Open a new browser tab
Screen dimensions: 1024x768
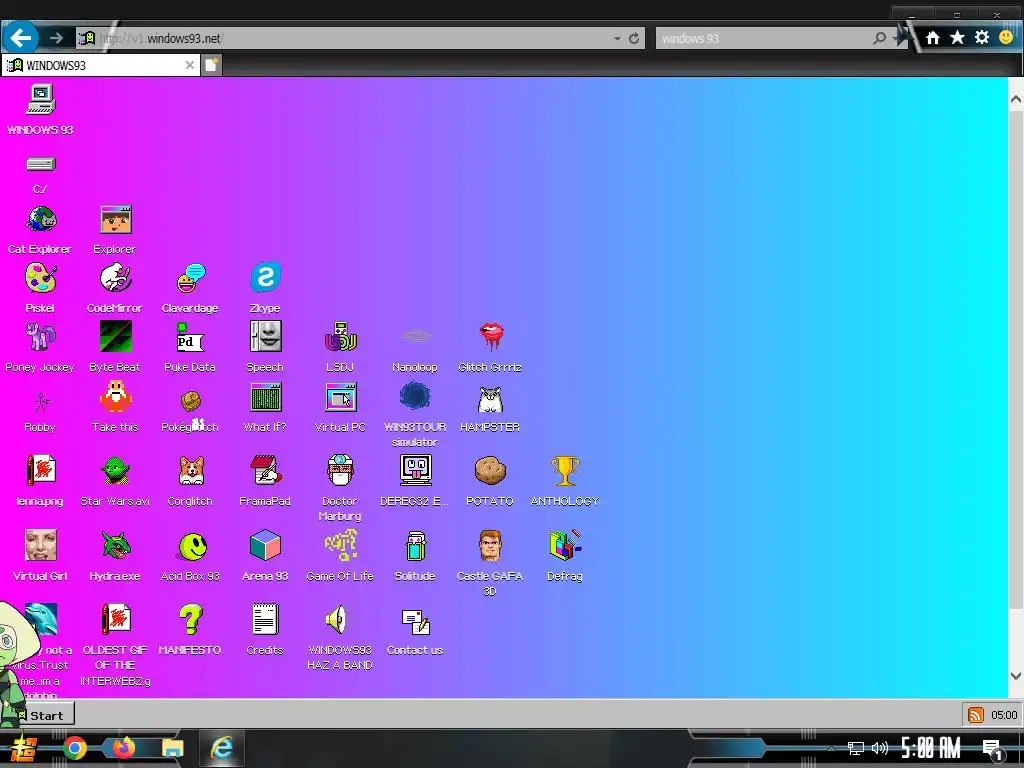pyautogui.click(x=211, y=65)
